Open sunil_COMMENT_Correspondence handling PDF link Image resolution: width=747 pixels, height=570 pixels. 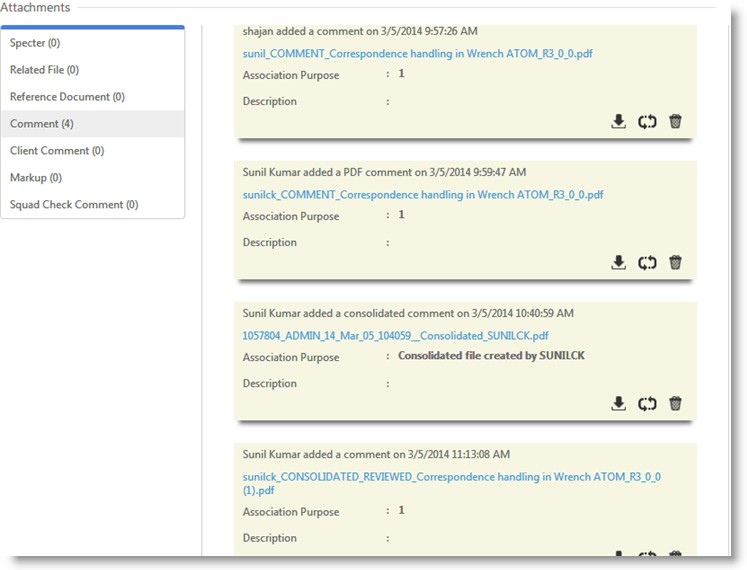[x=417, y=53]
